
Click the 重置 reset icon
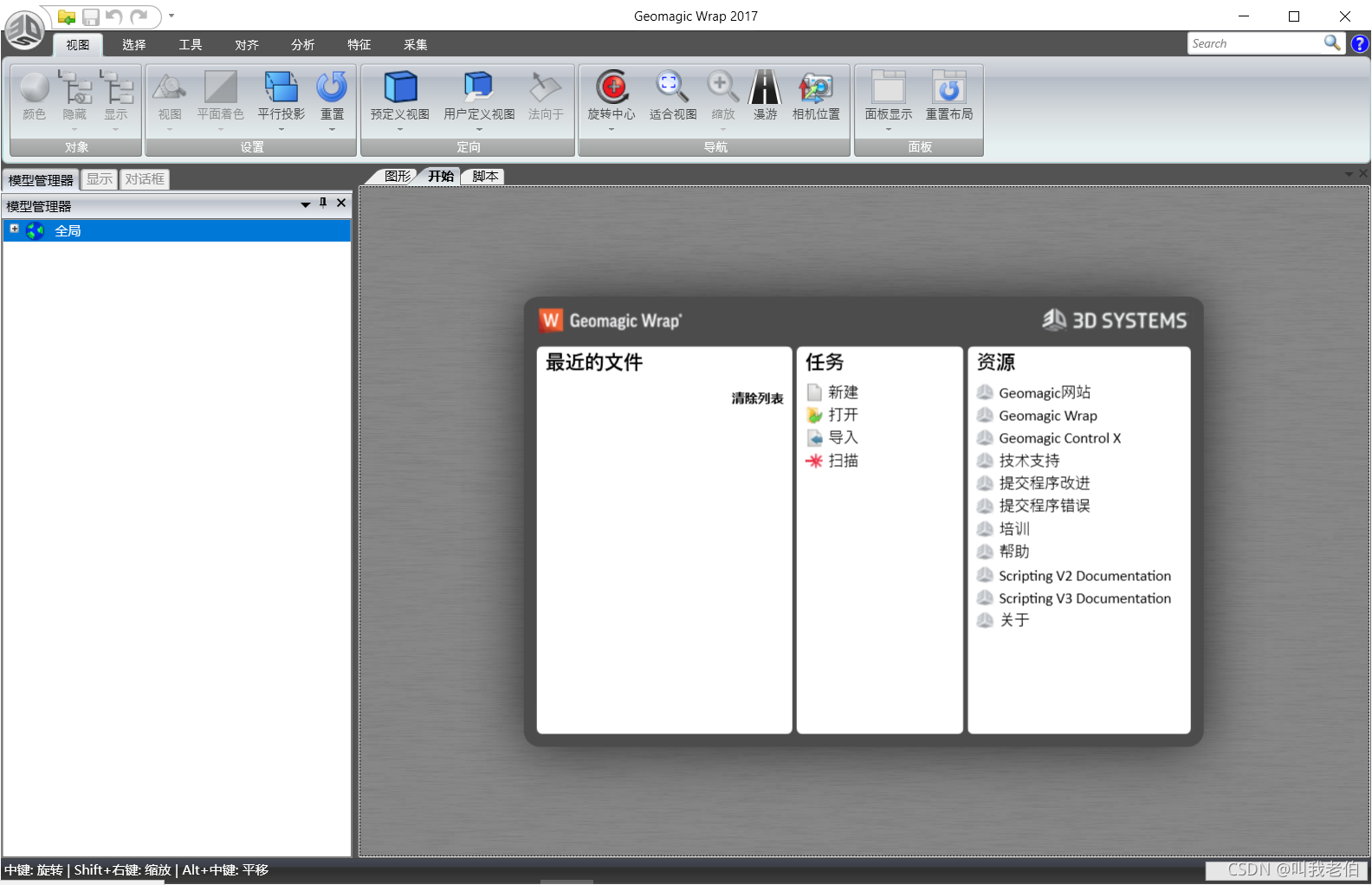tap(332, 87)
